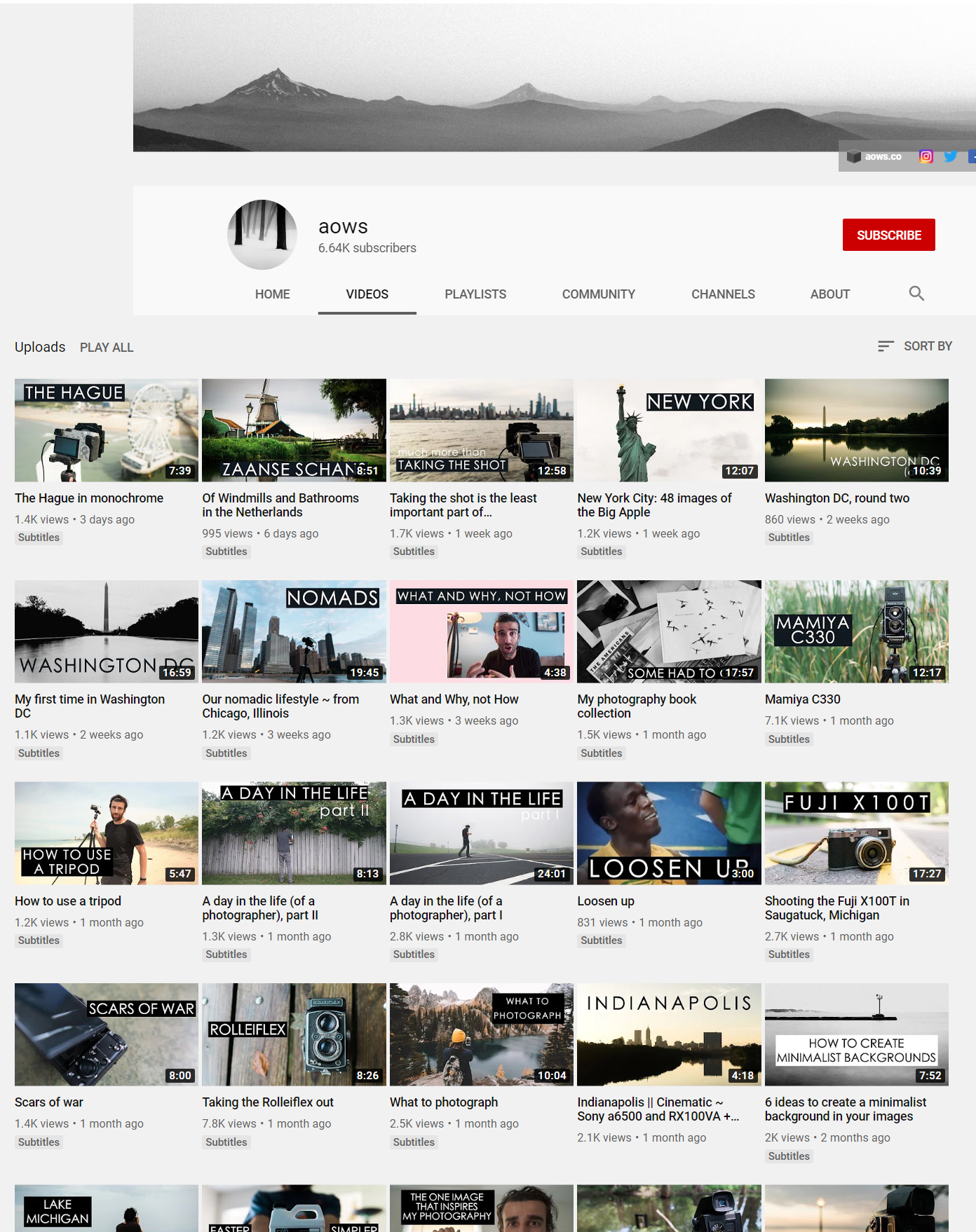Click Subtitles badge under Mamiya C330
Viewport: 976px width, 1232px height.
point(789,739)
